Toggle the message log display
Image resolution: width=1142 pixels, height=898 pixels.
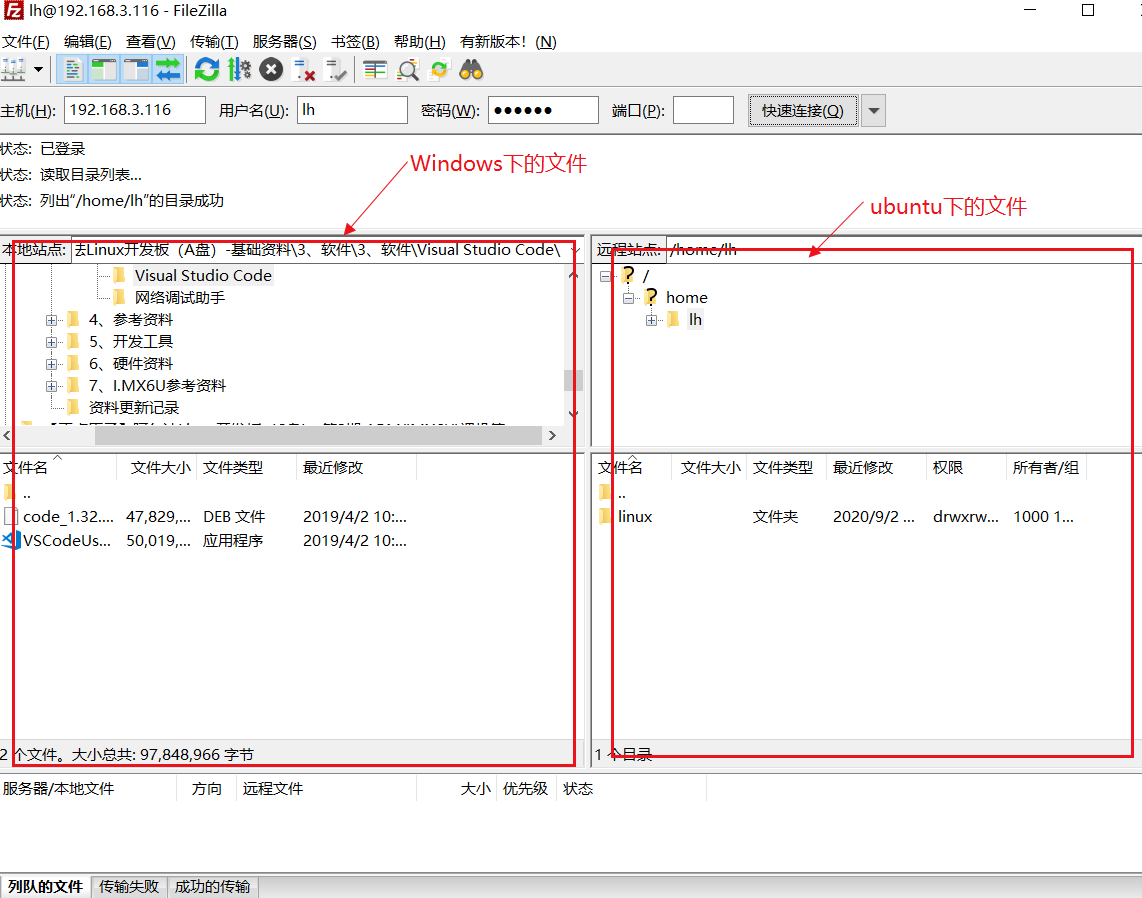[71, 69]
